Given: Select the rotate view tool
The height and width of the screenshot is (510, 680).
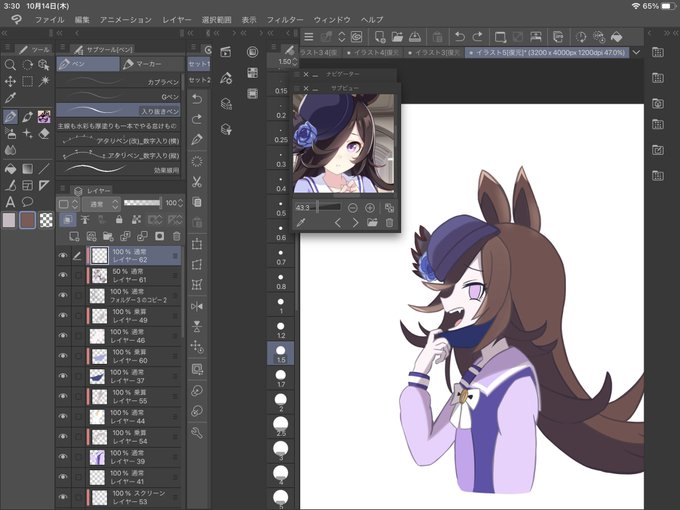Looking at the screenshot, I should tap(27, 65).
